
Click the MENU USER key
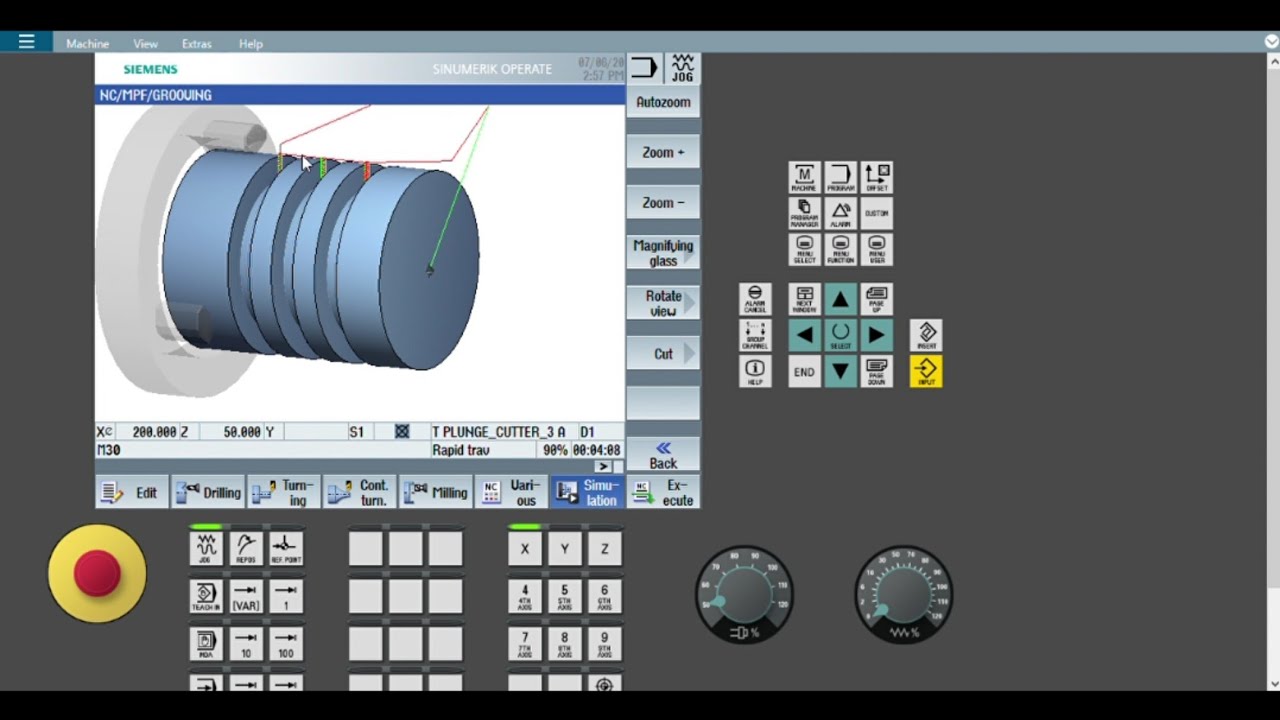point(877,249)
